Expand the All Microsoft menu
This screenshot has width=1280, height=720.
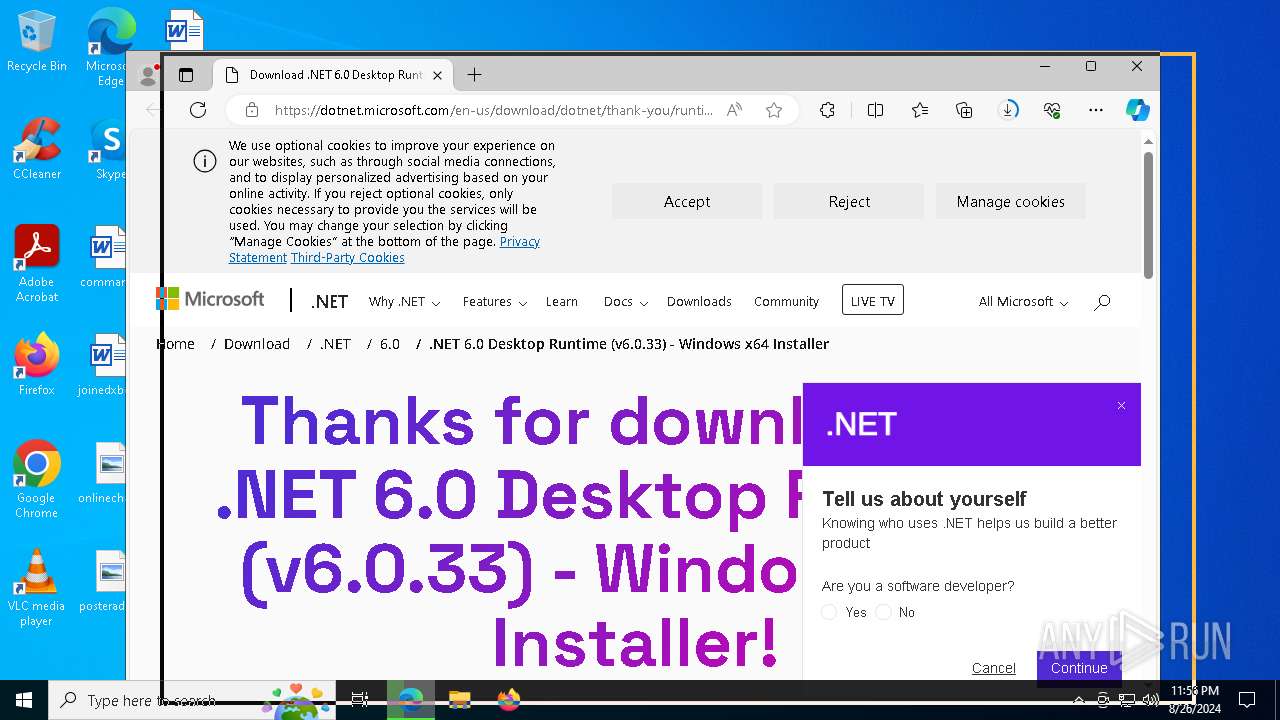[x=1023, y=302]
